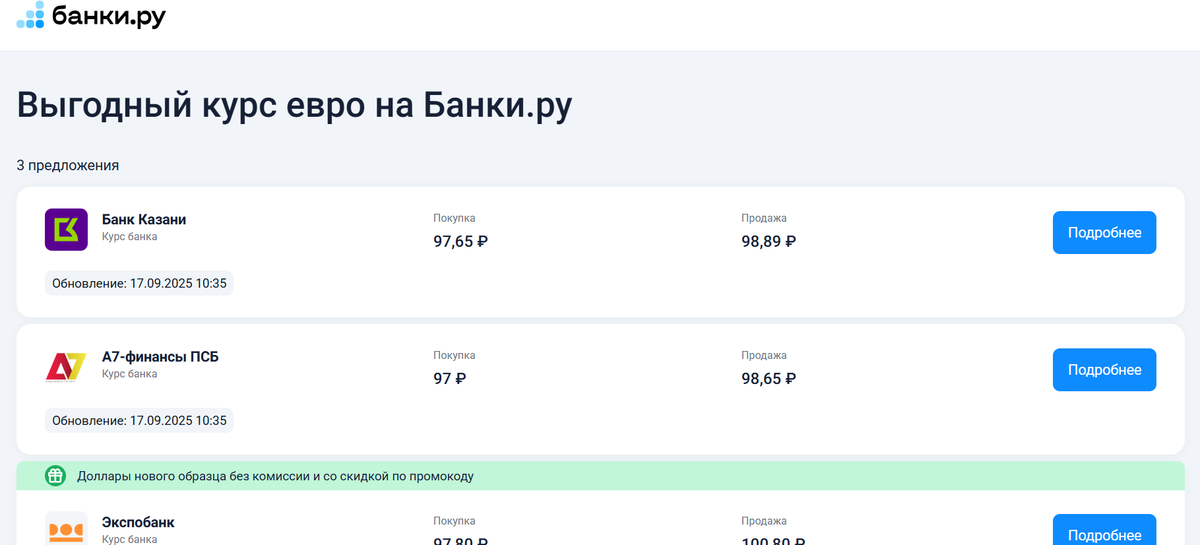Open the Банк Казани bank name link
Screen dimensions: 1200x545
[144, 219]
